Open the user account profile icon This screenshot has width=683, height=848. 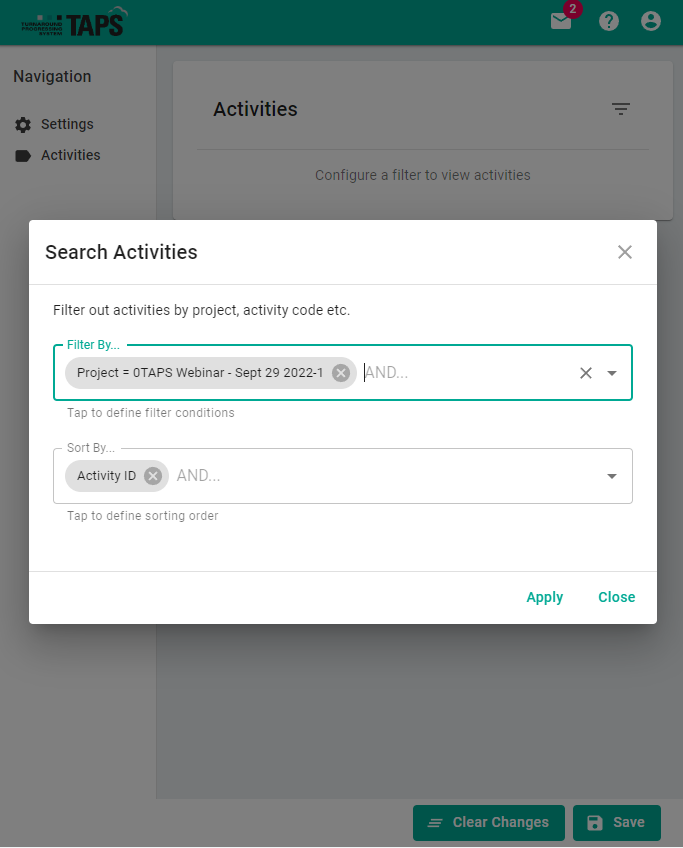(x=651, y=21)
